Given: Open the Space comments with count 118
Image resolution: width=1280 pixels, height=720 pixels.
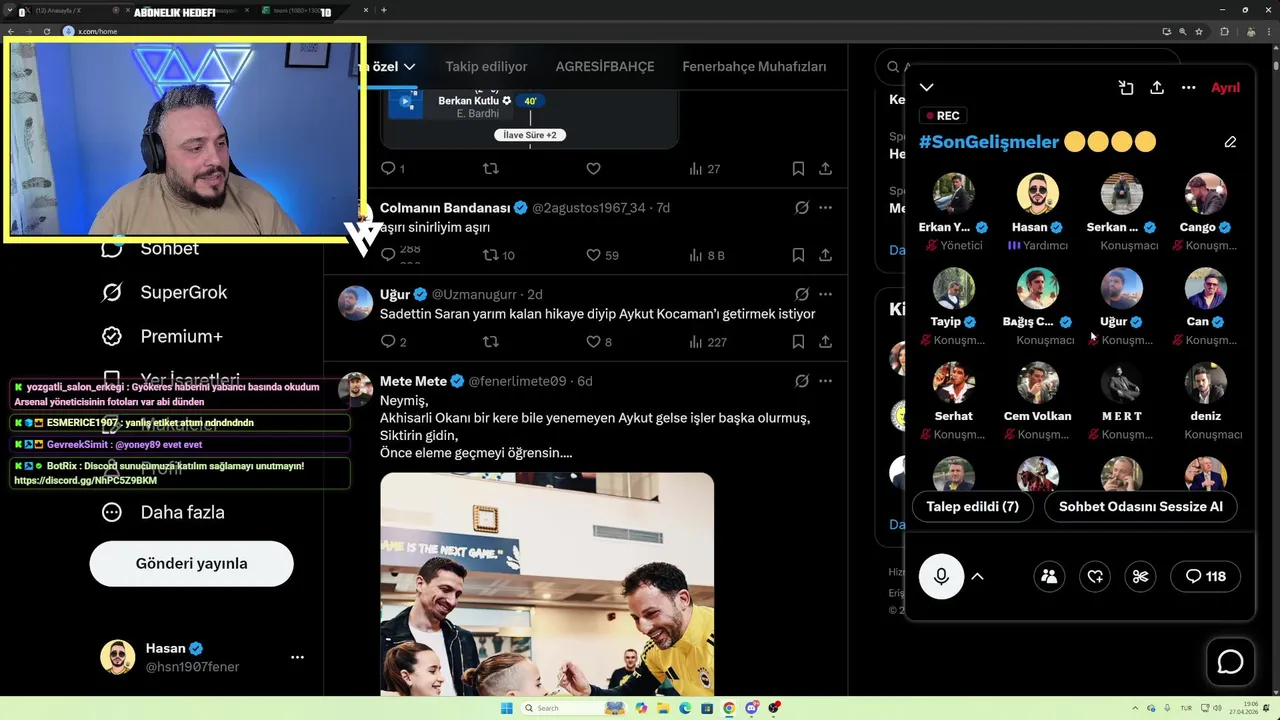Looking at the screenshot, I should click(1205, 576).
